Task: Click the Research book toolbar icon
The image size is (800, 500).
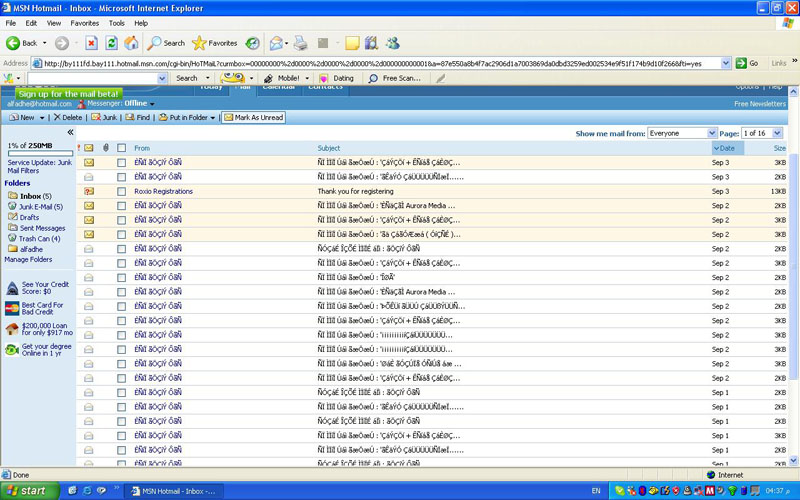Action: 371,43
